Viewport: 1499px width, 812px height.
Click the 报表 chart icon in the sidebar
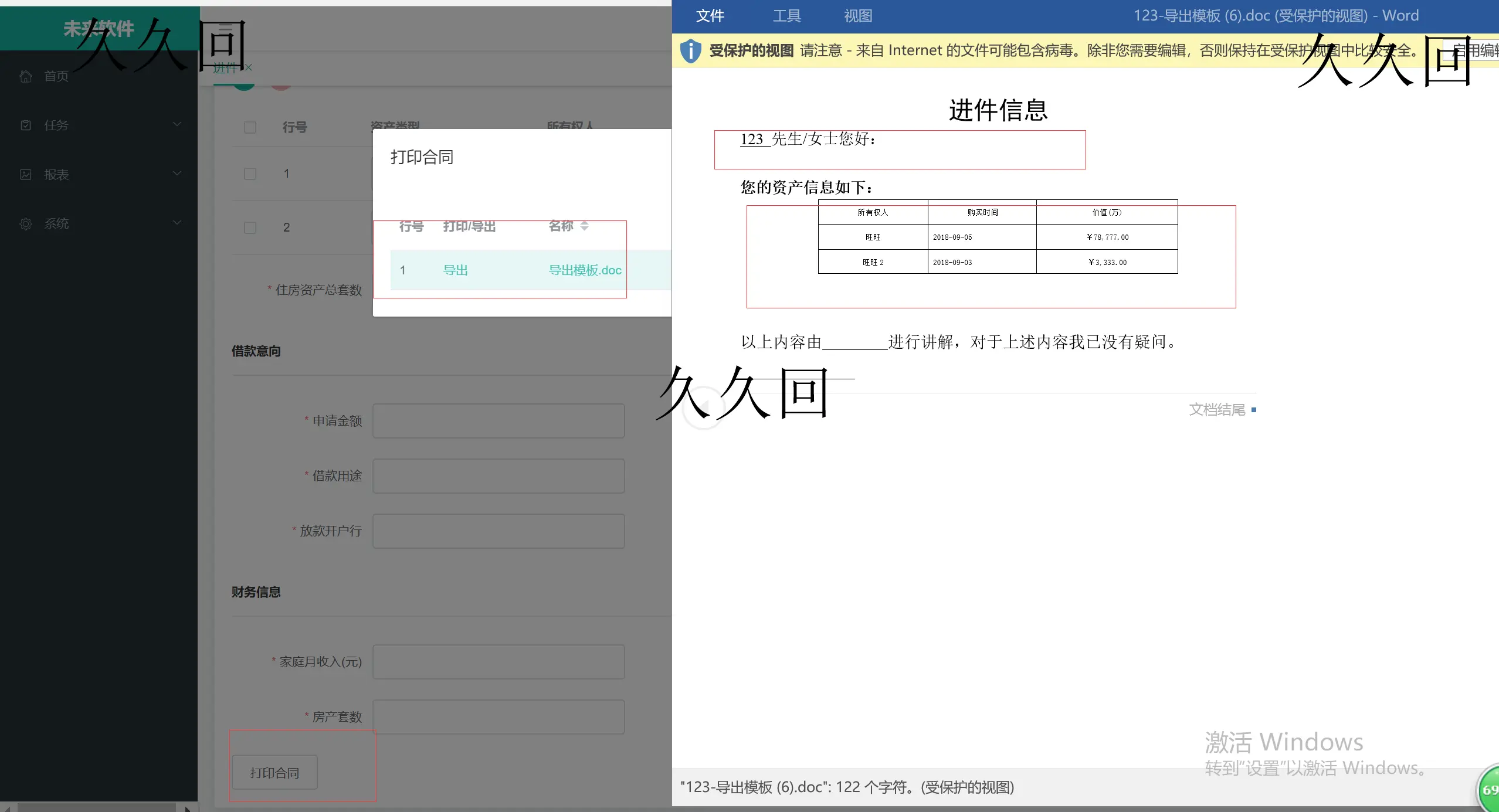pyautogui.click(x=25, y=174)
